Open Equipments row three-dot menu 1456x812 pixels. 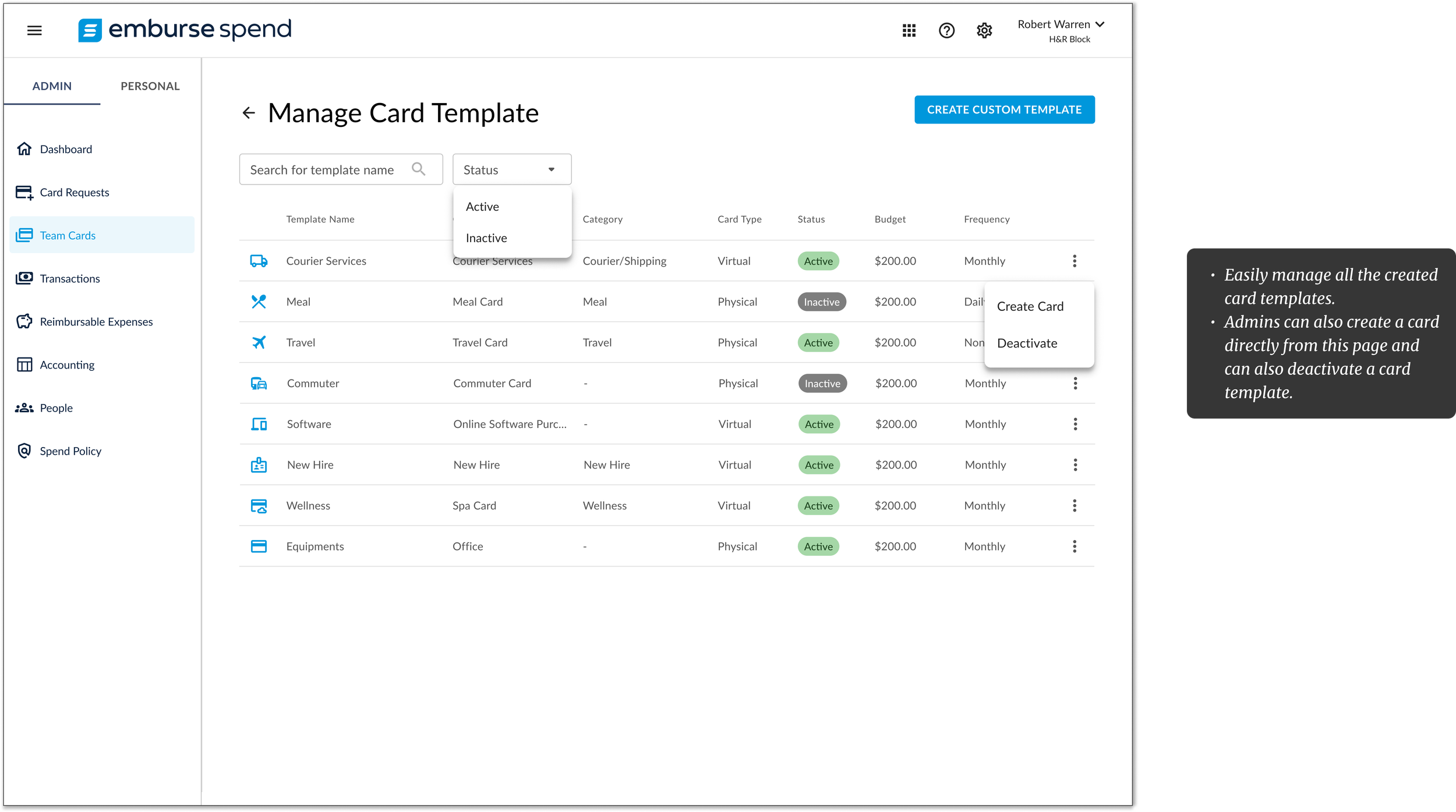pos(1075,546)
